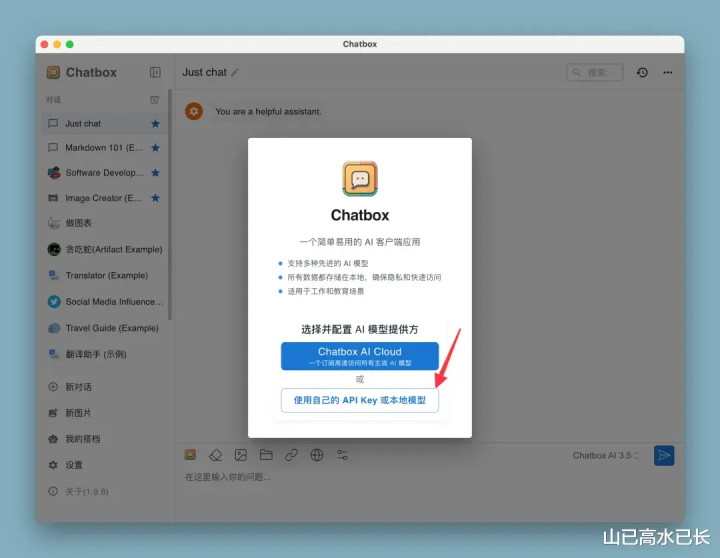Image resolution: width=720 pixels, height=558 pixels.
Task: Toggle the web browsing globe icon
Action: (317, 455)
